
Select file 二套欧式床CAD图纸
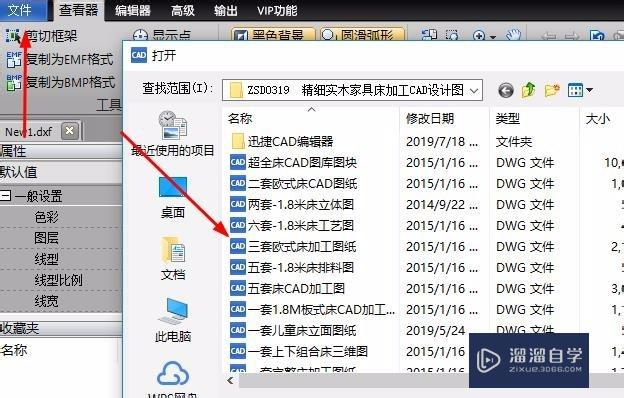[293, 183]
